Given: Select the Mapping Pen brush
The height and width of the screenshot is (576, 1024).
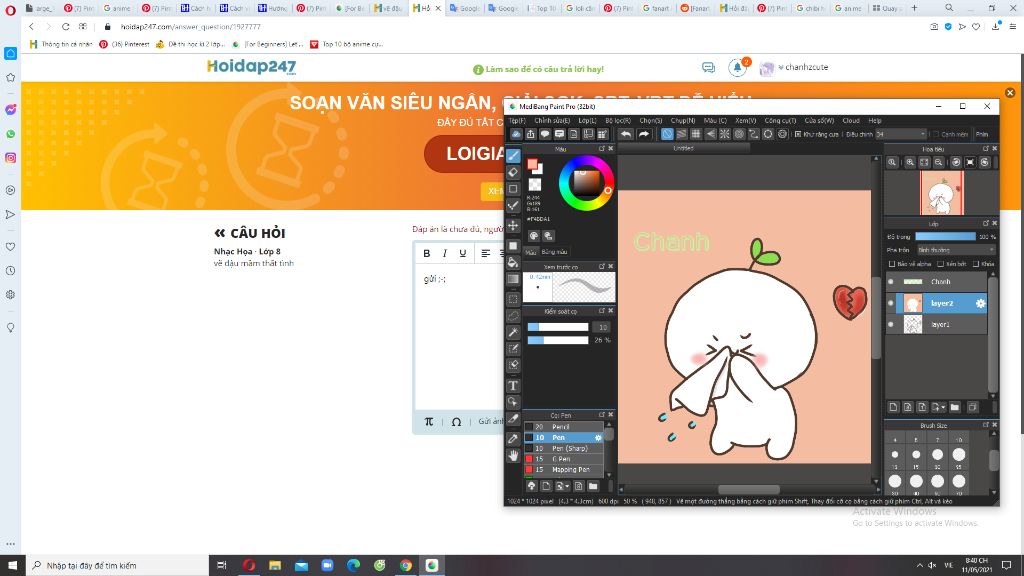Looking at the screenshot, I should click(565, 470).
